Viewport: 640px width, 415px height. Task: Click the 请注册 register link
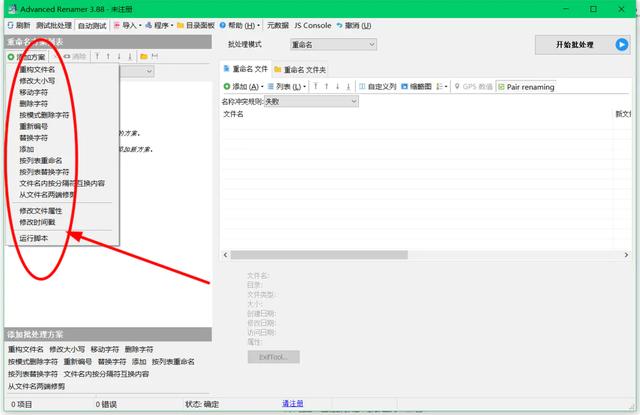click(293, 404)
